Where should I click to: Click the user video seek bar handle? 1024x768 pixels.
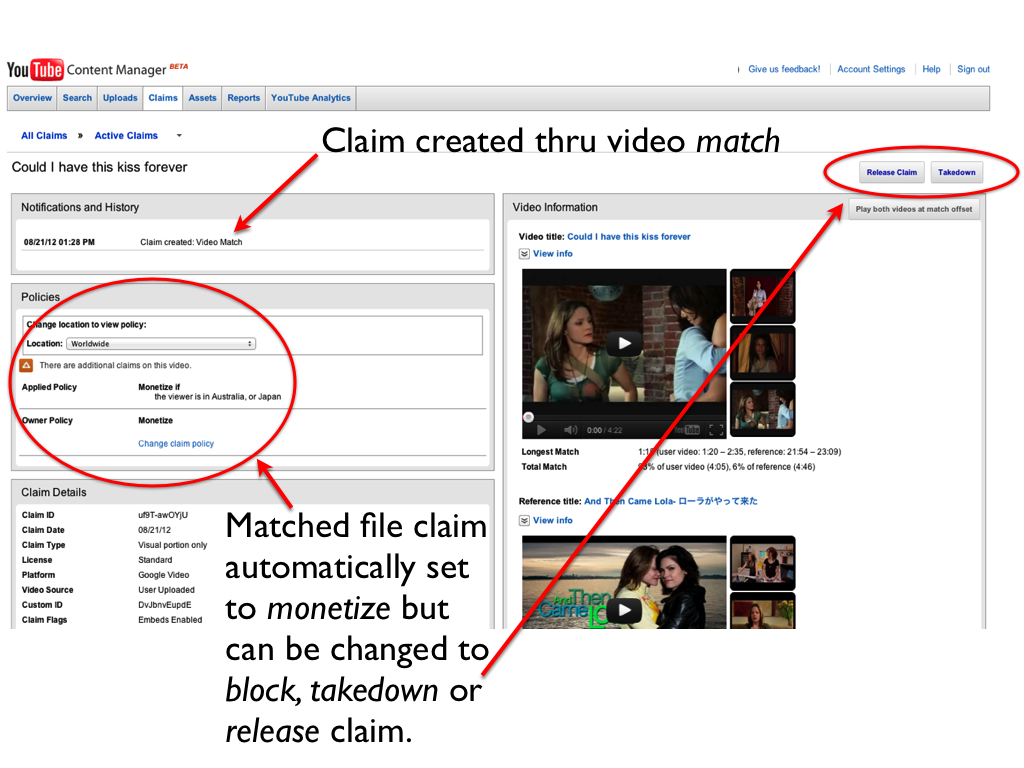pos(528,417)
